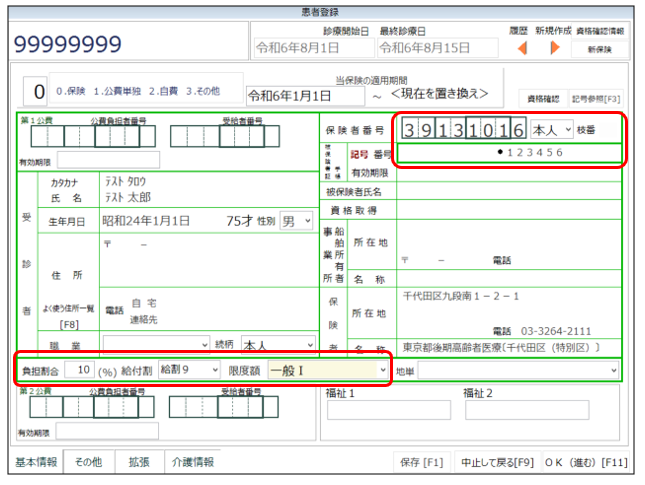The image size is (645, 485).
Task: Switch to the その他 tab
Action: coord(88,461)
